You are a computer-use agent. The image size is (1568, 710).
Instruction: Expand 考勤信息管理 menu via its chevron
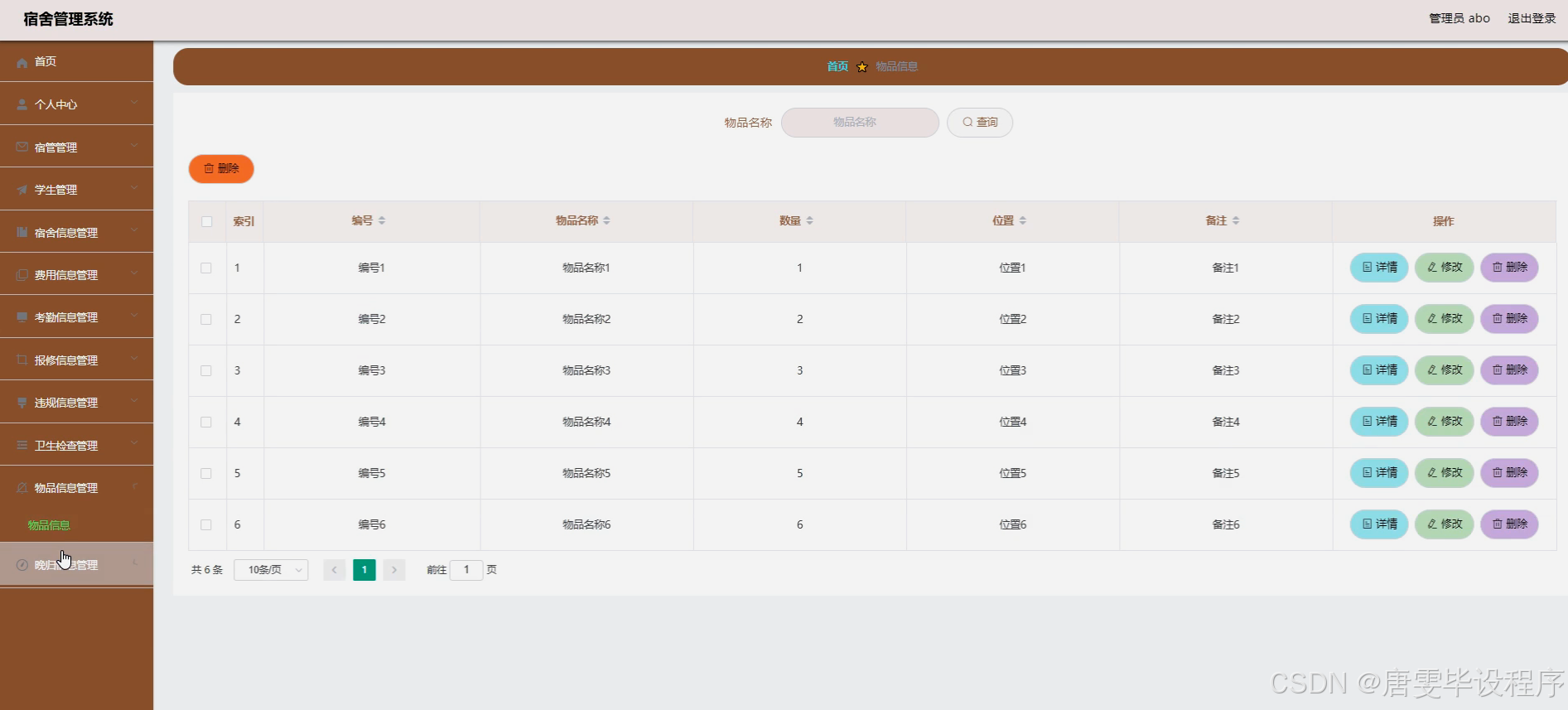(x=134, y=316)
